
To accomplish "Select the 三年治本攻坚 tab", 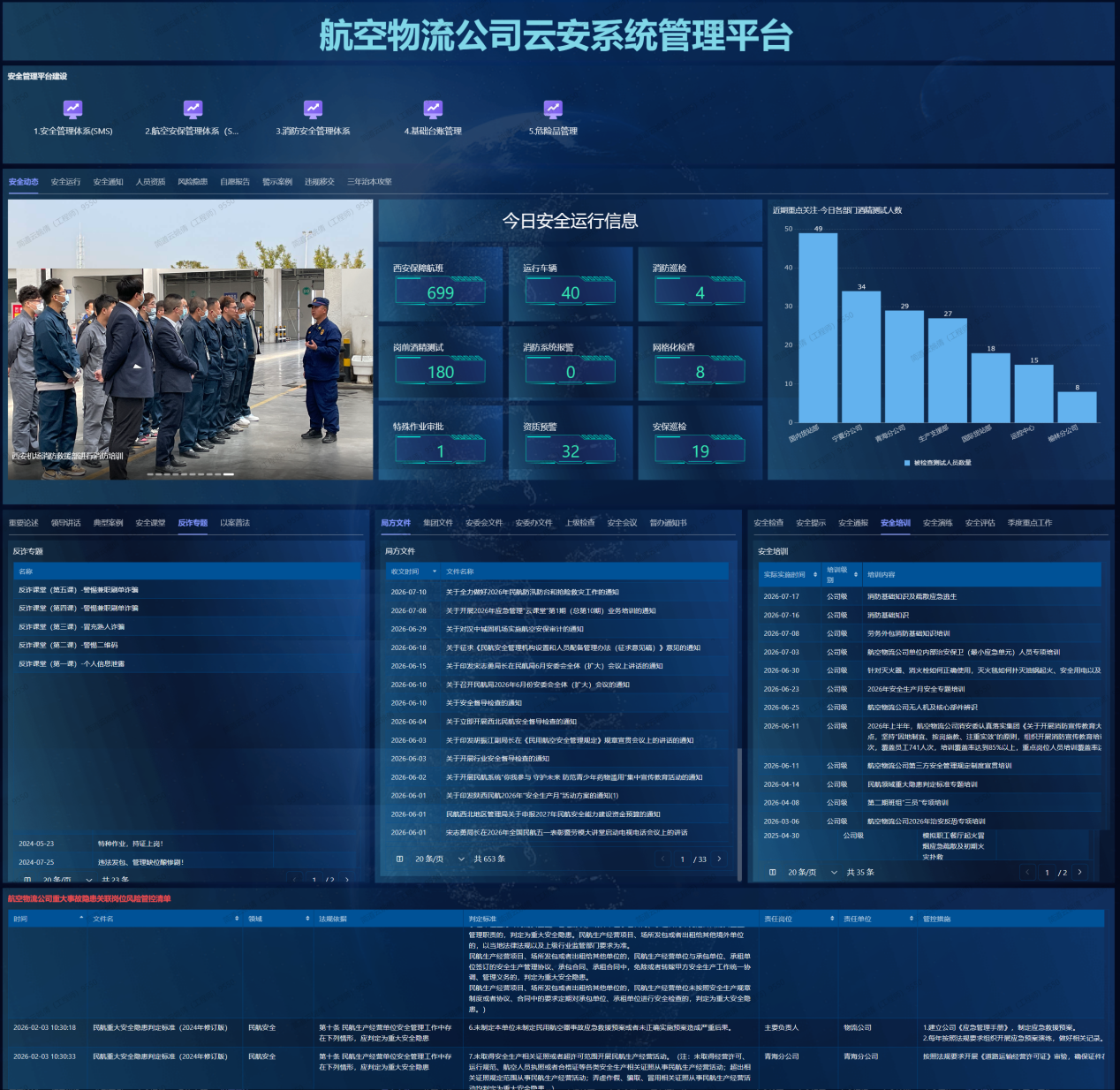I will 369,182.
